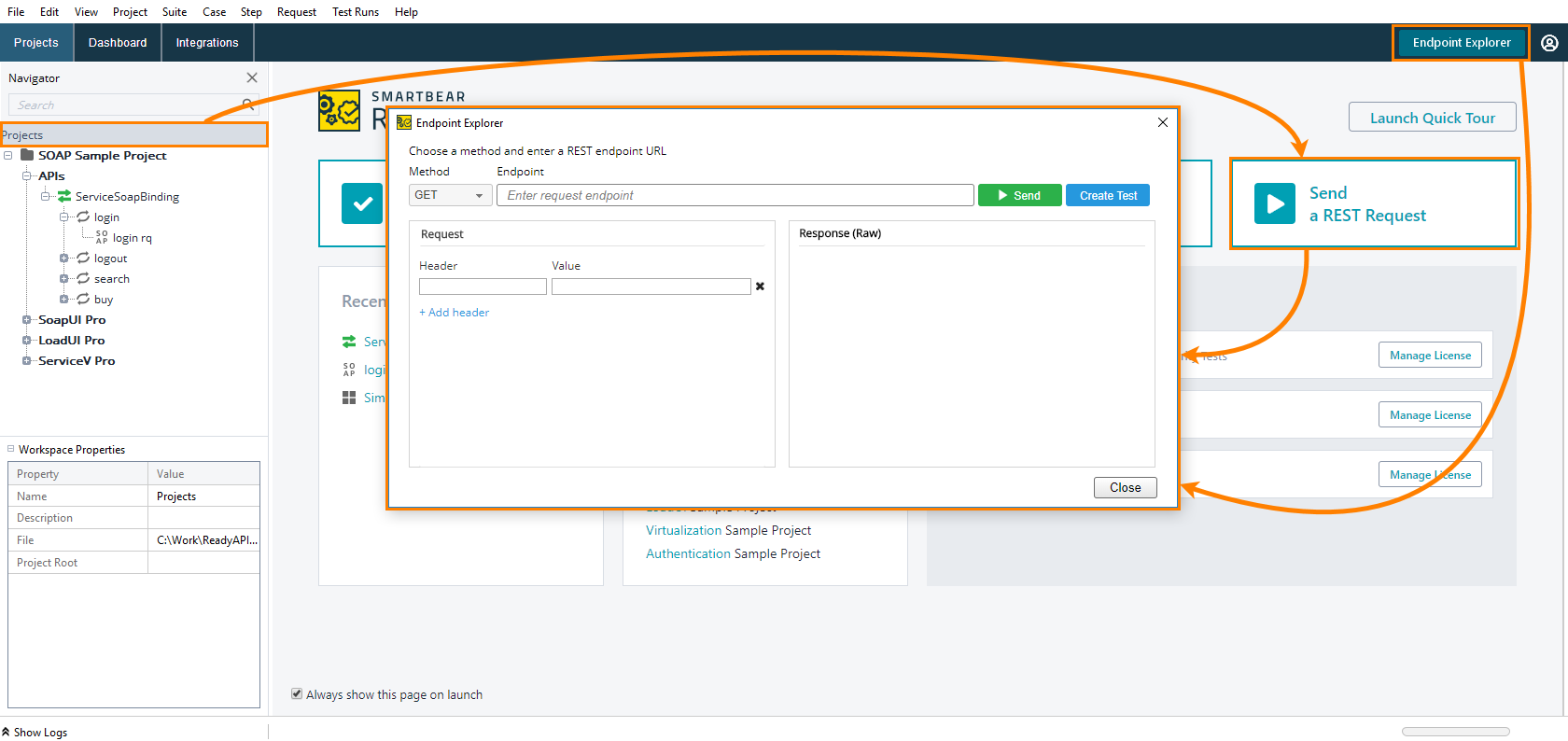Click the green Send button
The width and height of the screenshot is (1568, 741).
1019,195
